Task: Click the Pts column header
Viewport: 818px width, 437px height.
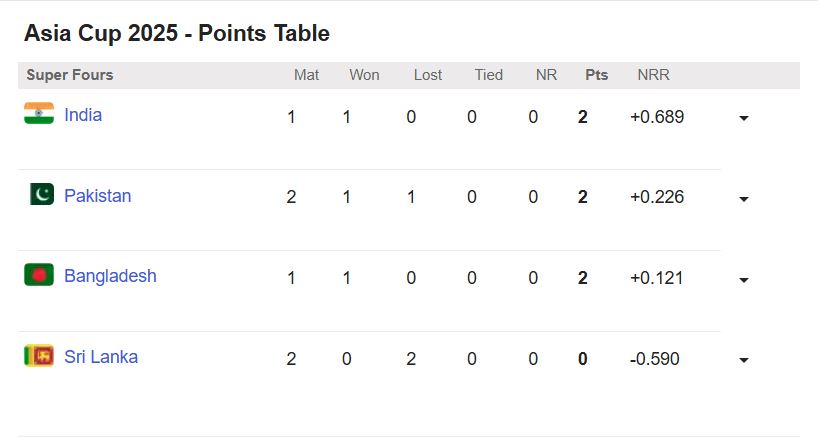Action: (x=596, y=75)
